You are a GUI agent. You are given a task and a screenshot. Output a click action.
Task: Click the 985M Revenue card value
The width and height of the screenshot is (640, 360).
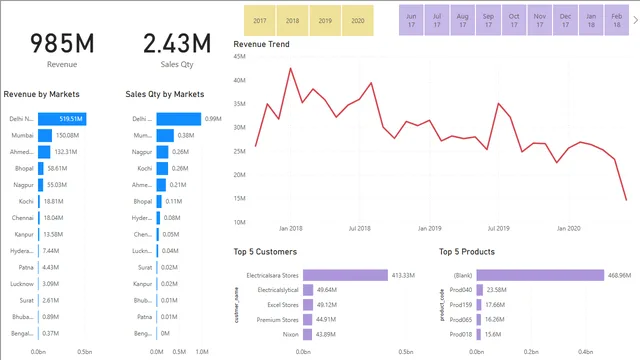[62, 44]
